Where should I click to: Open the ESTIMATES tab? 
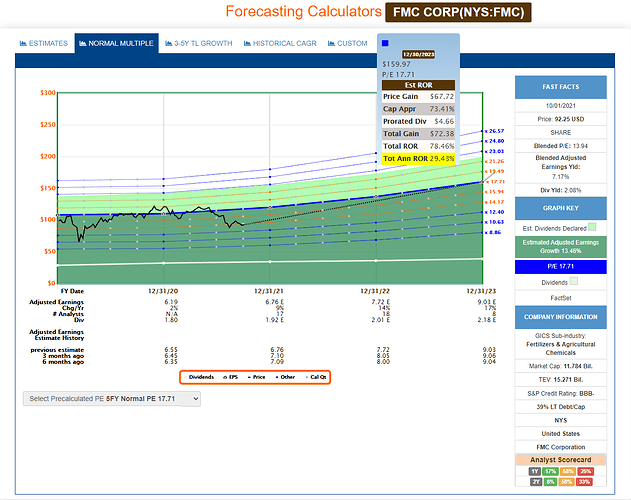pyautogui.click(x=44, y=43)
